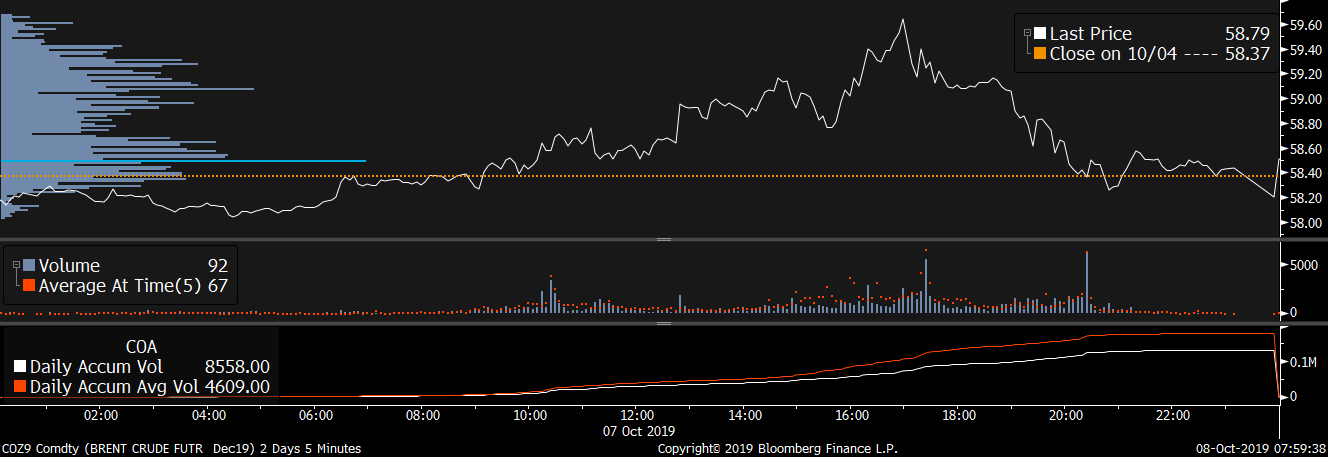Click the tallest volume bar near 20:30

1087,283
